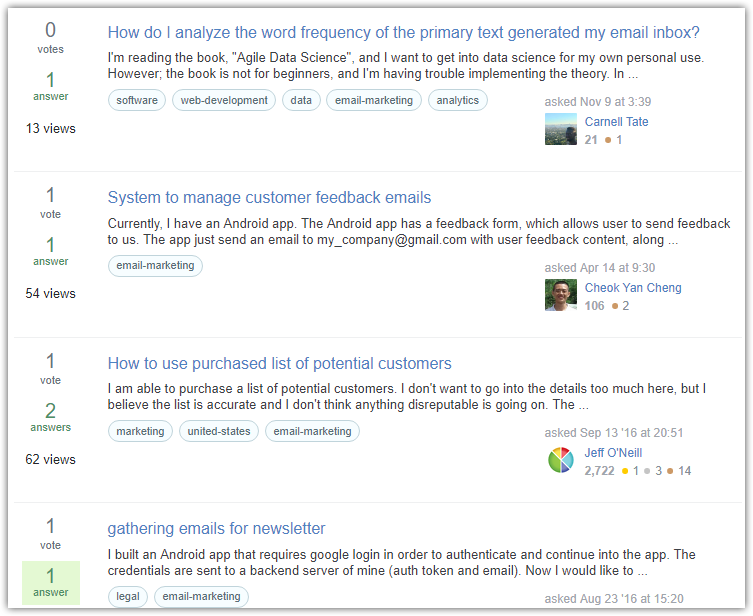Visit Carnell Tate's user profile name
Viewport: 753px width, 616px height.
pyautogui.click(x=616, y=122)
